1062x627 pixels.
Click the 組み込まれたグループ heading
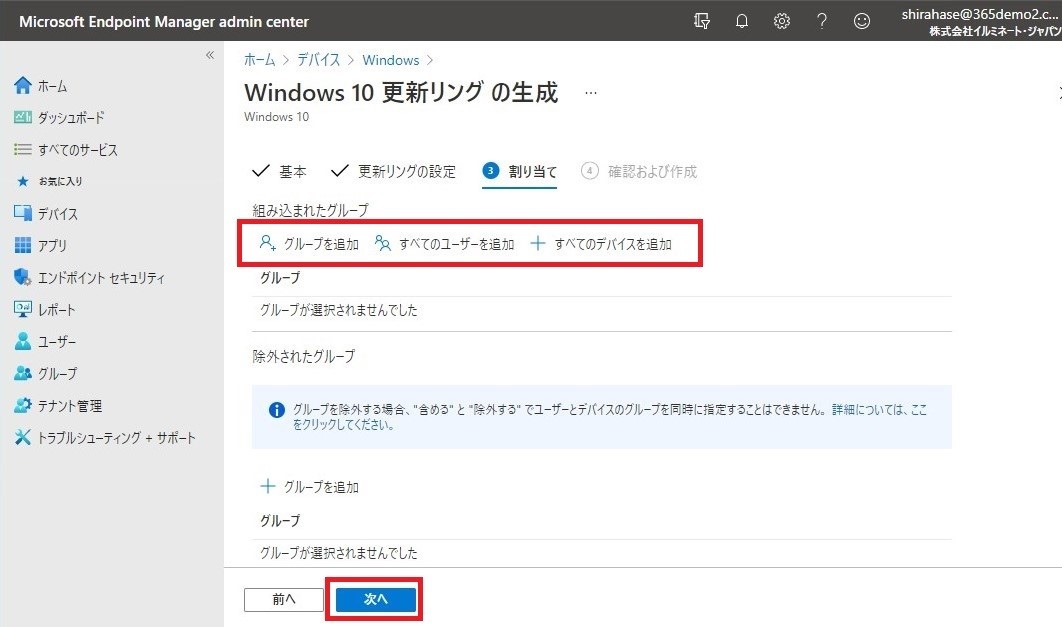coord(310,211)
